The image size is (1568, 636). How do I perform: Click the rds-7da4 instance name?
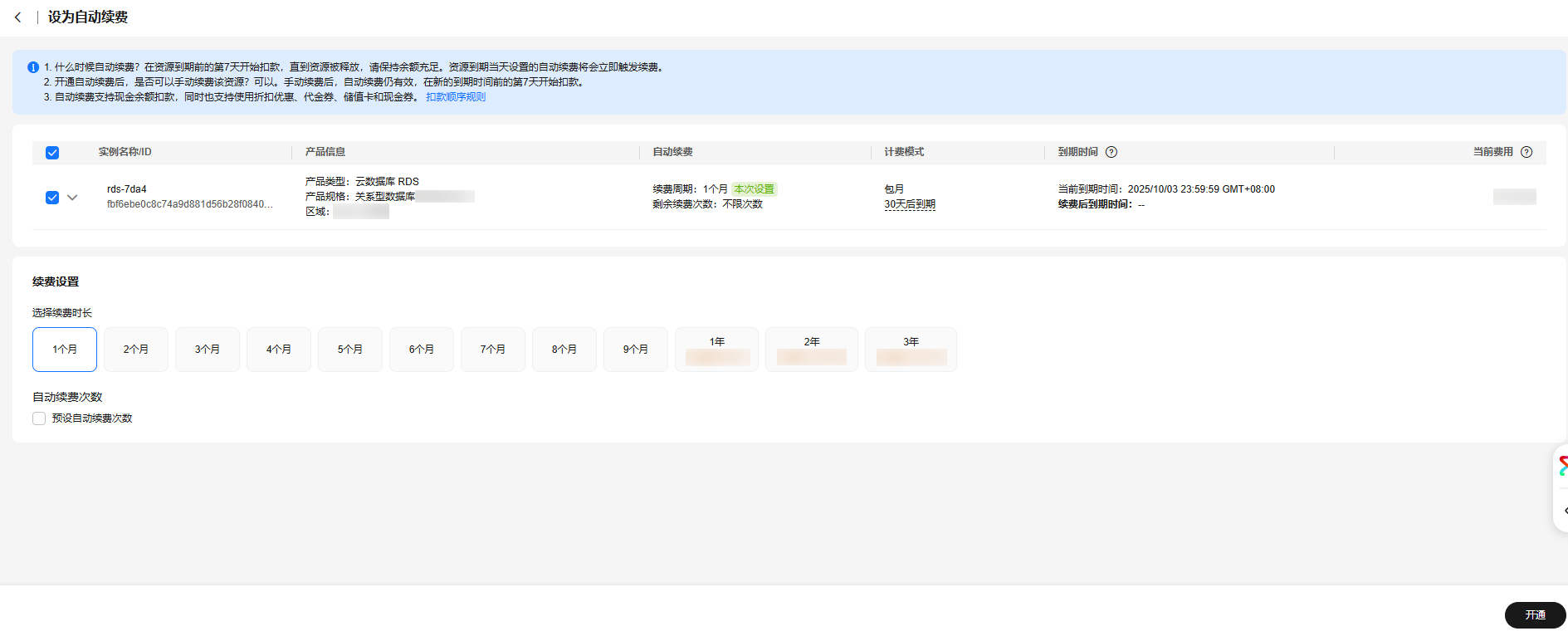click(x=127, y=189)
